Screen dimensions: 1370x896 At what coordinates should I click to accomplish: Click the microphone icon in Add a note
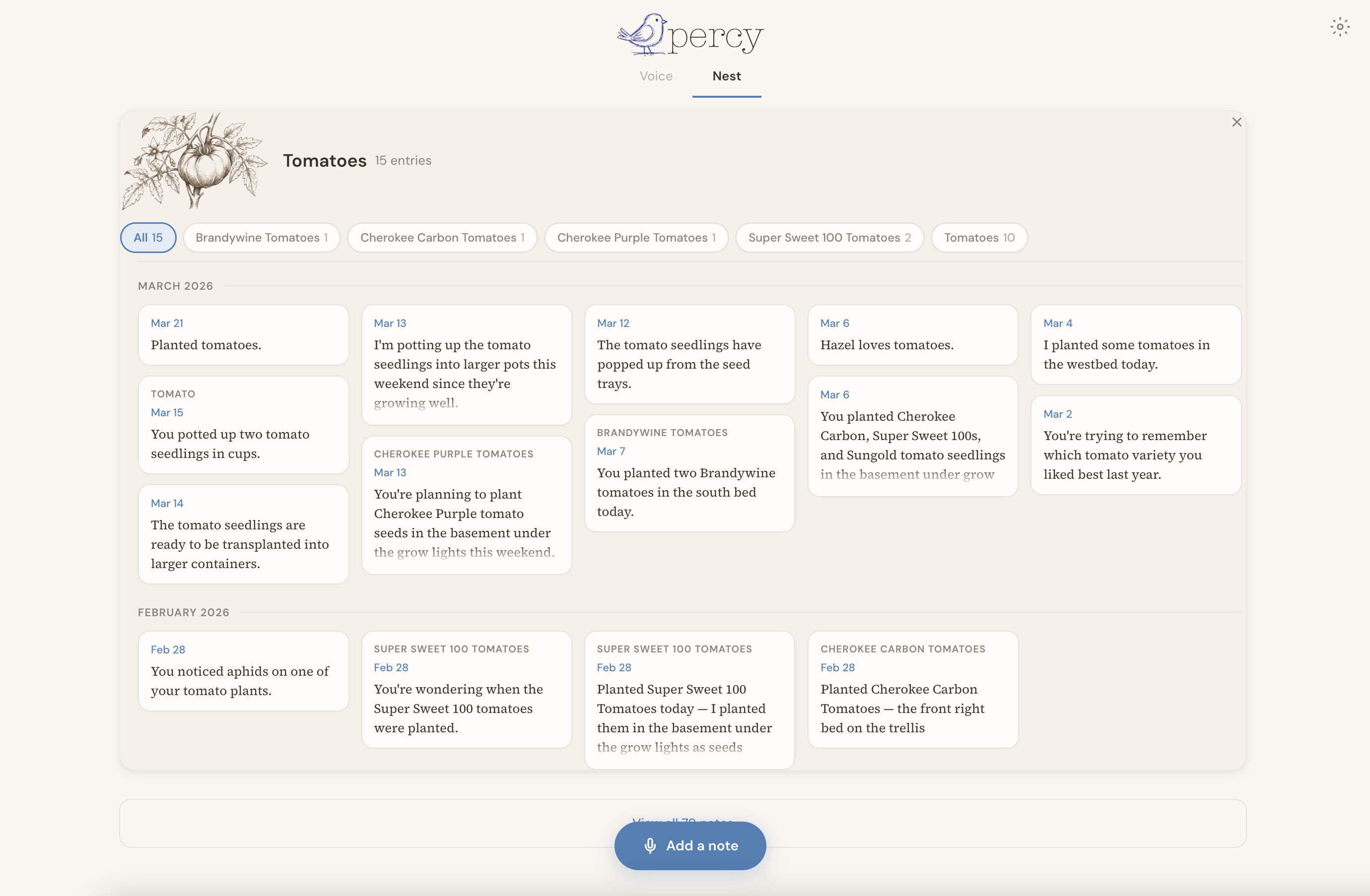coord(650,845)
